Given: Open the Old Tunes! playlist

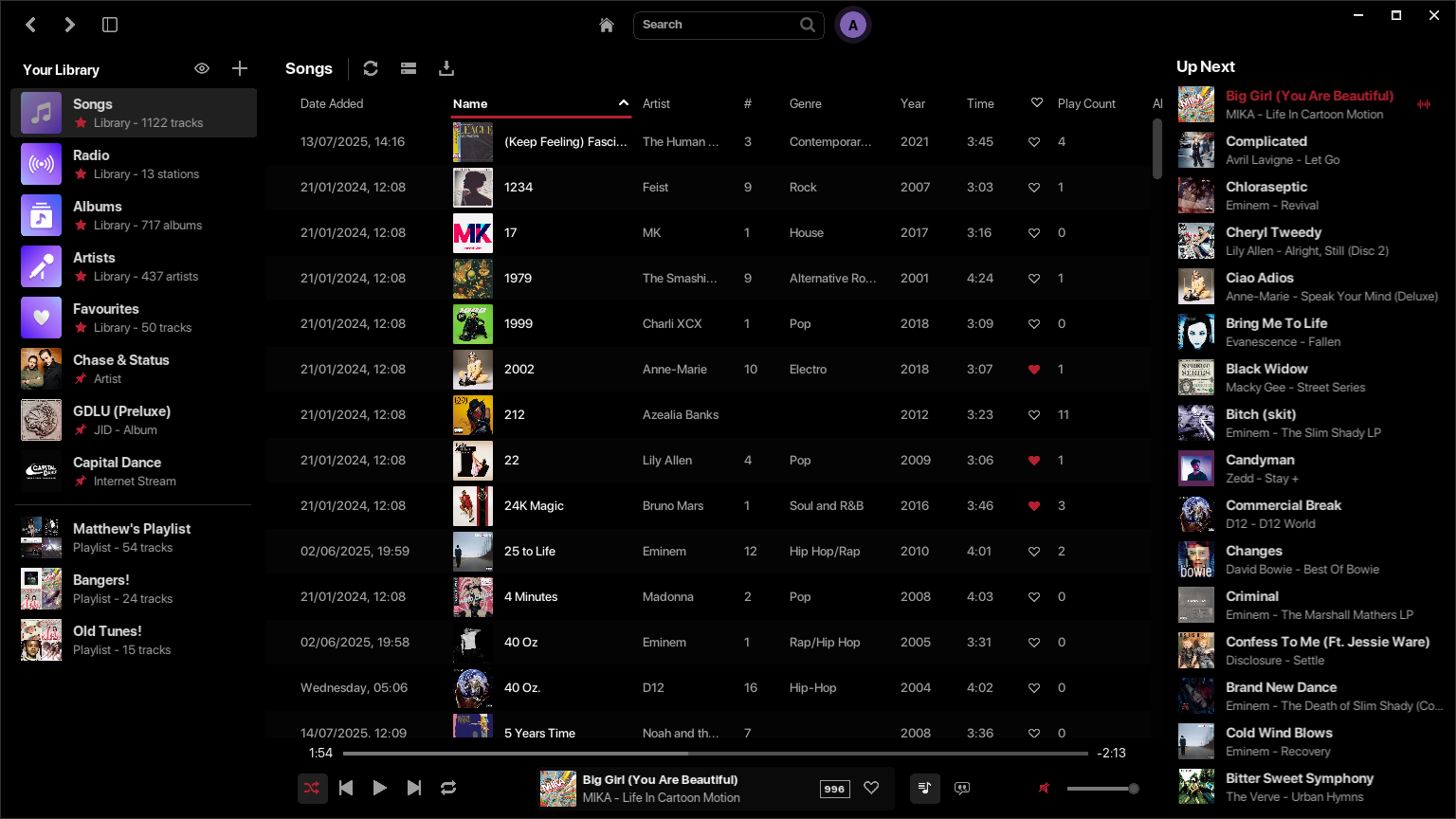Looking at the screenshot, I should 134,640.
